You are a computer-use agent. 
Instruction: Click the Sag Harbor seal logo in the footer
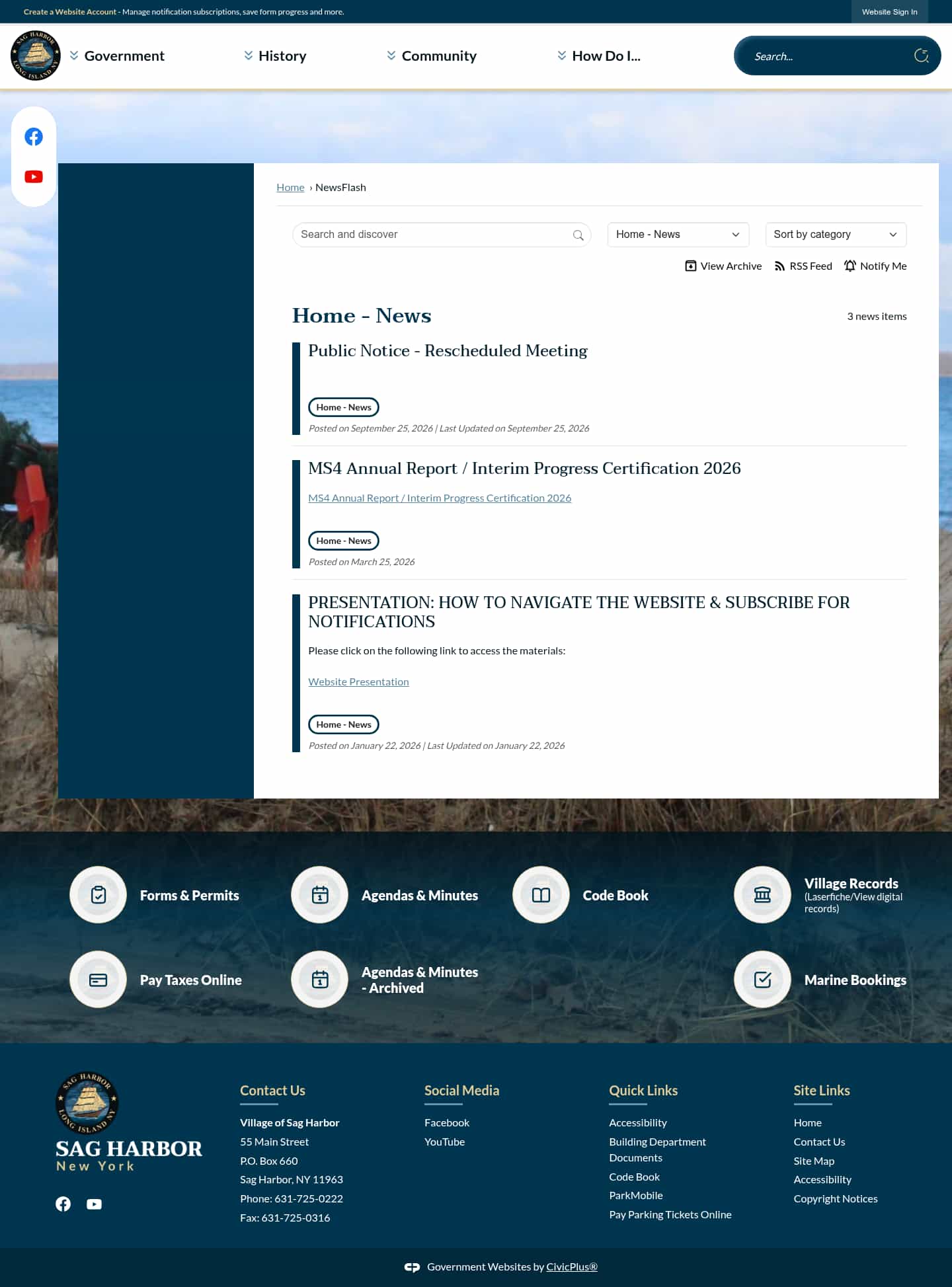(x=87, y=1102)
